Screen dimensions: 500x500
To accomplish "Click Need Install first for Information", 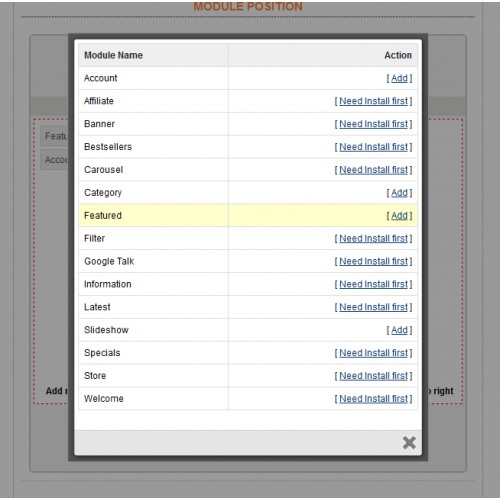I will pyautogui.click(x=373, y=284).
